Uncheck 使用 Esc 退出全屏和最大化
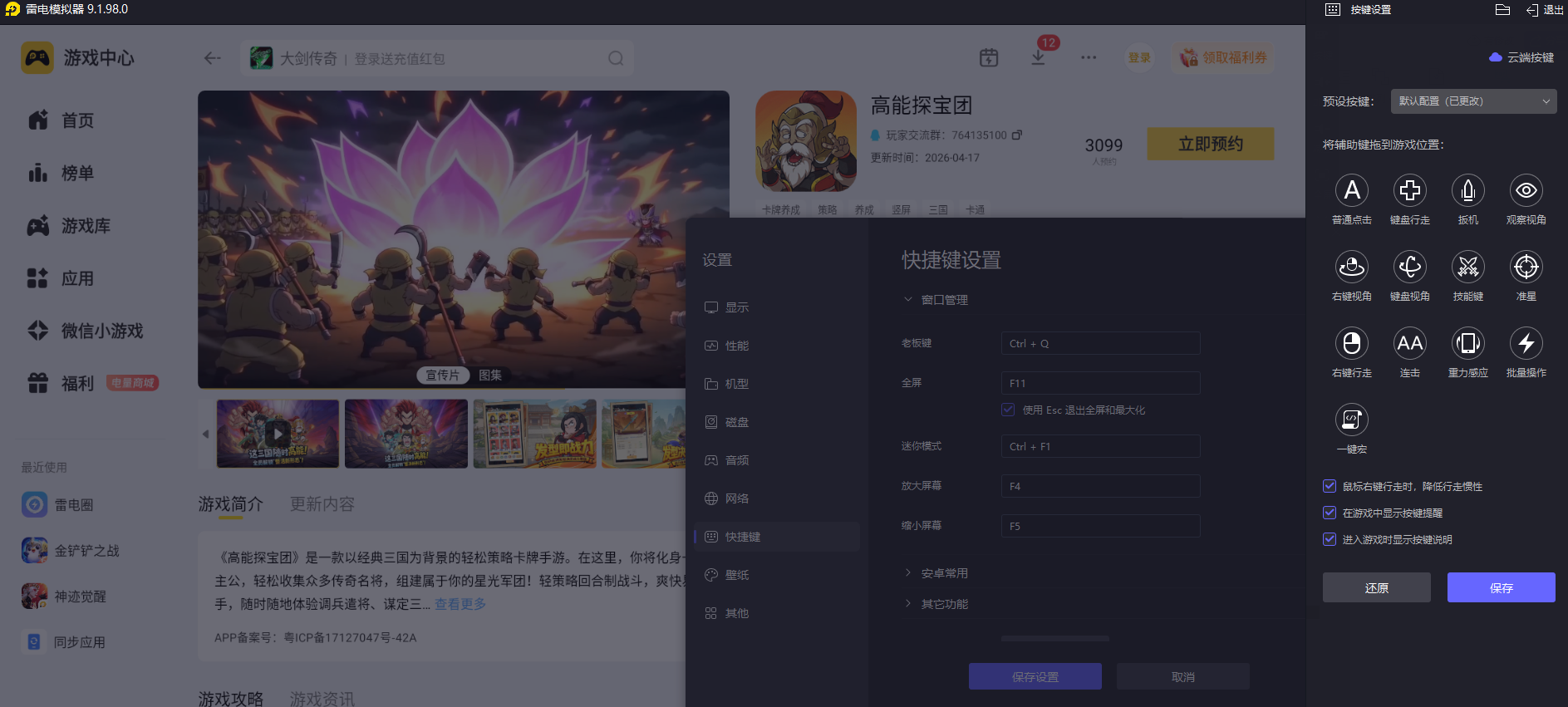The width and height of the screenshot is (1568, 707). click(1008, 410)
